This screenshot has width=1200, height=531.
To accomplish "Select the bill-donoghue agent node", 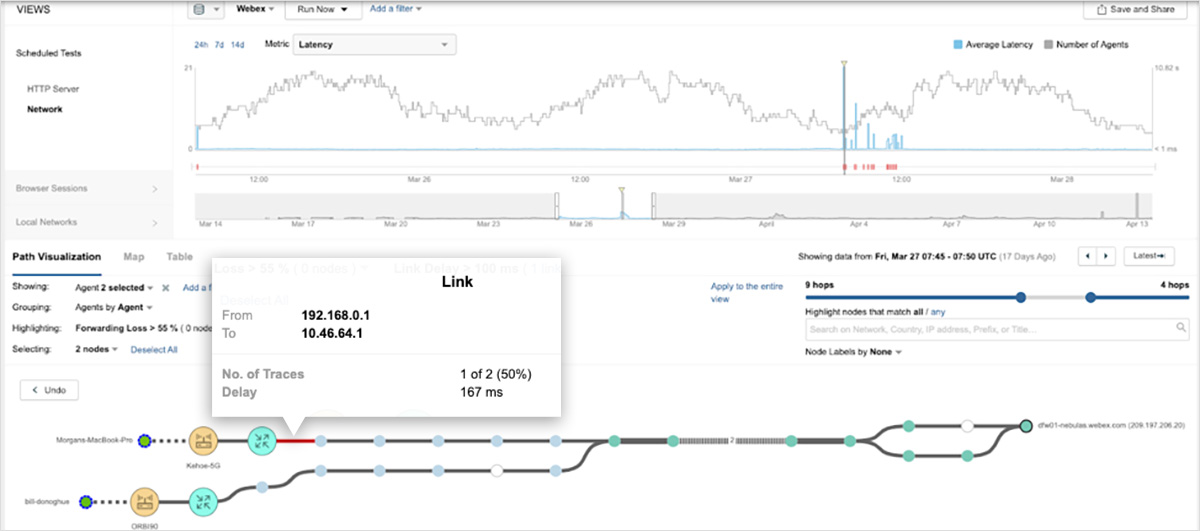I will (x=87, y=501).
